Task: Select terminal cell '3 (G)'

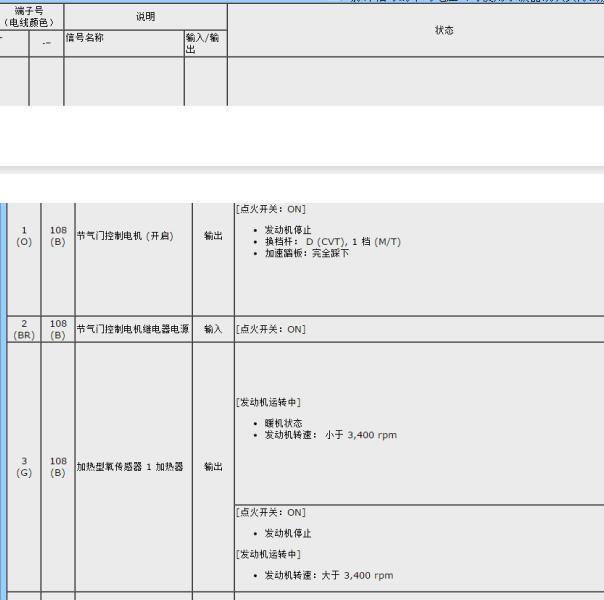Action: pyautogui.click(x=24, y=467)
